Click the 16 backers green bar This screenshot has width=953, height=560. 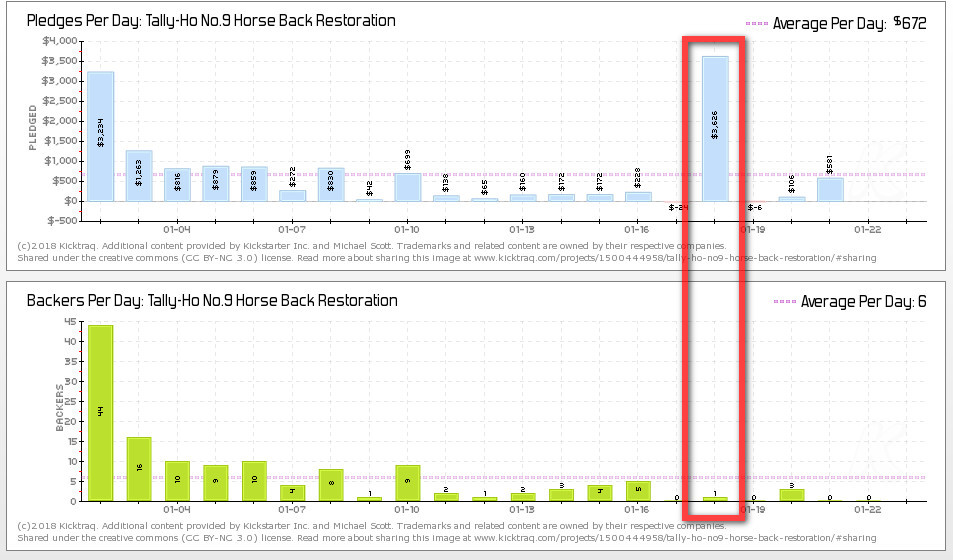(139, 468)
